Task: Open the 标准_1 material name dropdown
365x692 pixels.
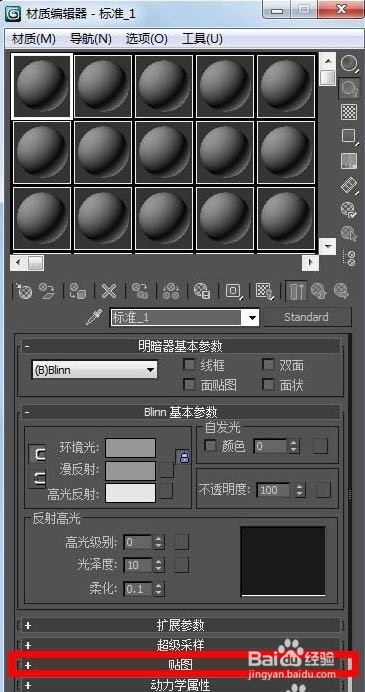Action: coord(184,318)
